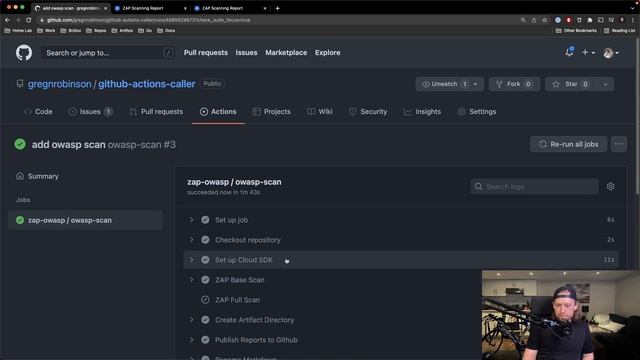This screenshot has width=640, height=360.
Task: Select the zap-owasp / owasp-scan job
Action: (x=85, y=220)
